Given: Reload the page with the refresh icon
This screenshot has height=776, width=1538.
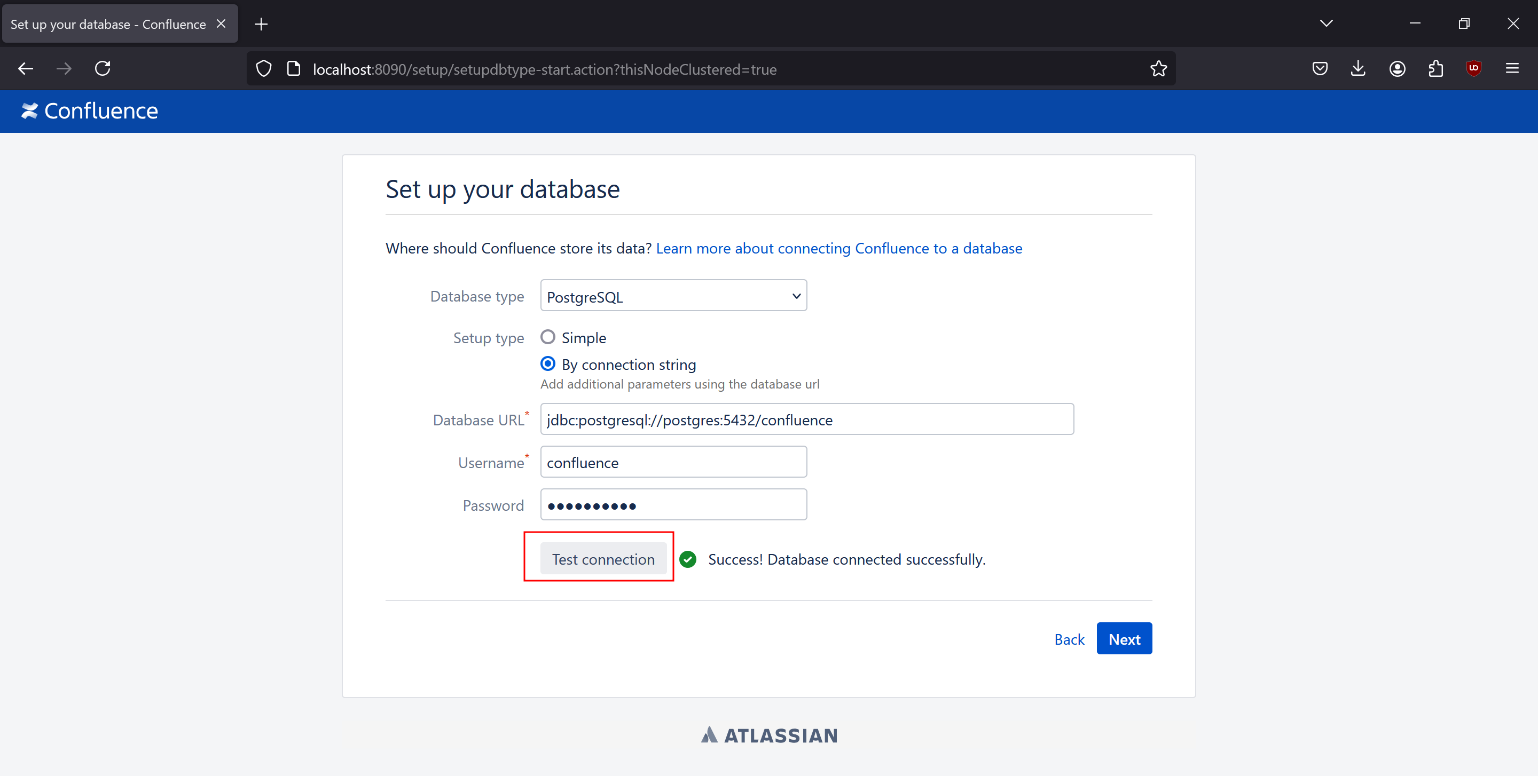Looking at the screenshot, I should (102, 69).
